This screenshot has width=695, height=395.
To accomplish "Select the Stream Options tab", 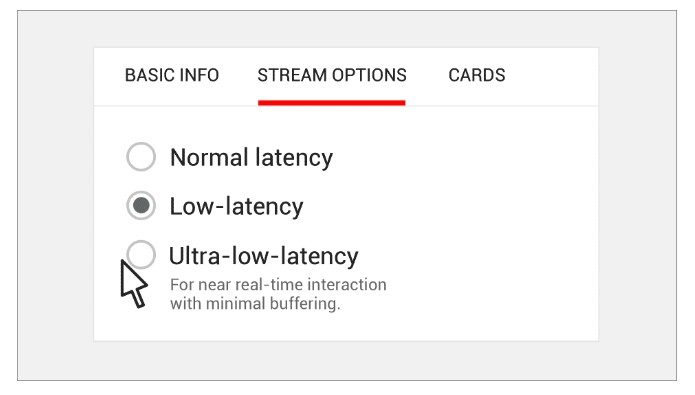I will (332, 75).
